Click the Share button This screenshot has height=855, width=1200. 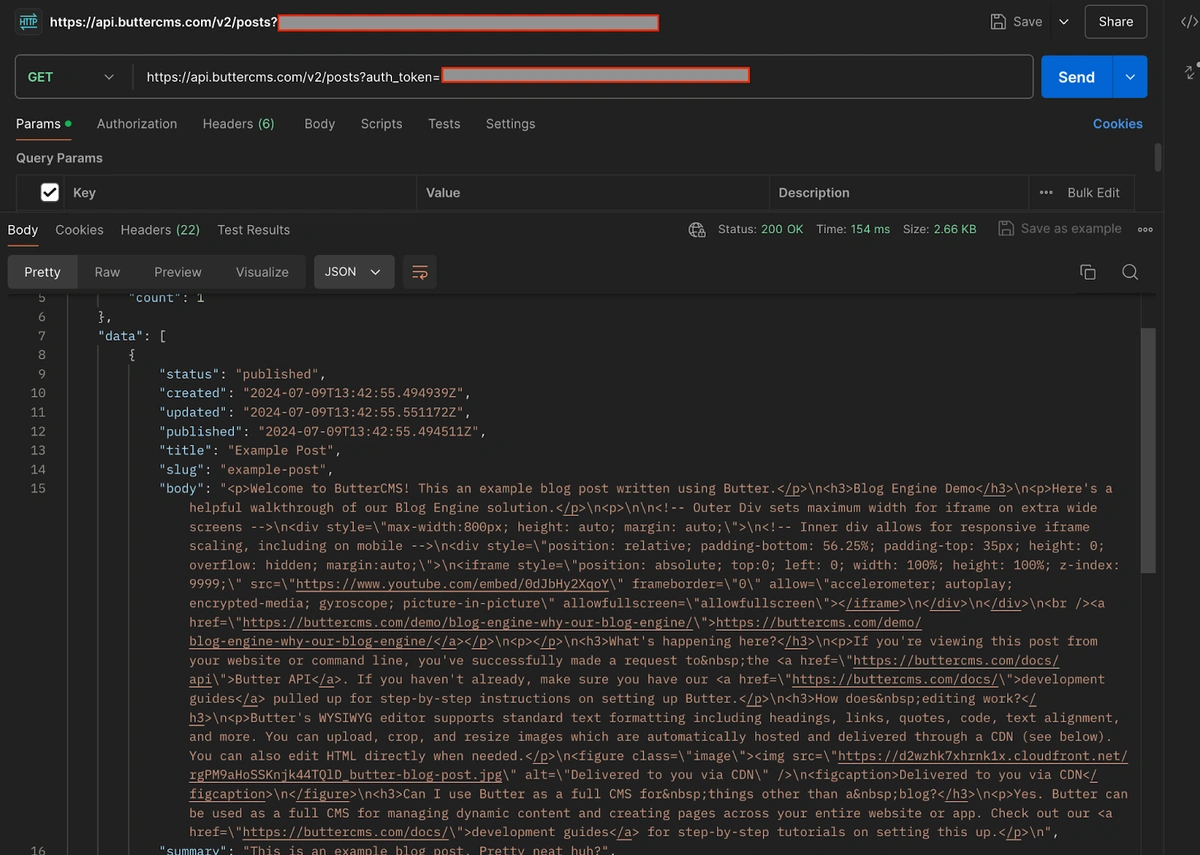[x=1116, y=21]
